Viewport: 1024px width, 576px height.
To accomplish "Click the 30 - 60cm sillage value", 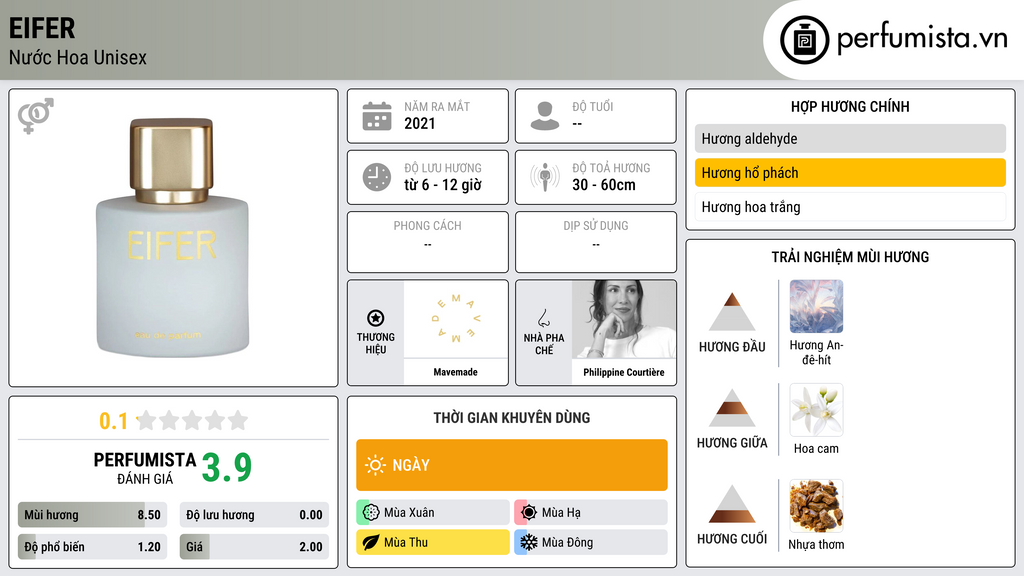I will tap(603, 185).
